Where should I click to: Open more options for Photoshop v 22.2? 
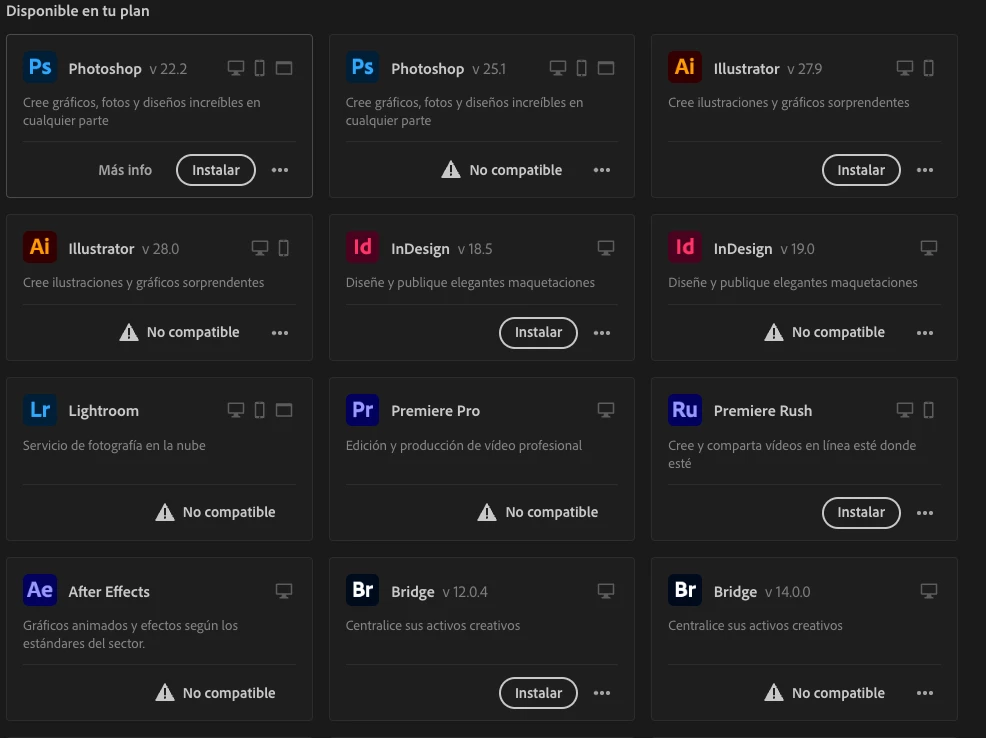tap(280, 170)
